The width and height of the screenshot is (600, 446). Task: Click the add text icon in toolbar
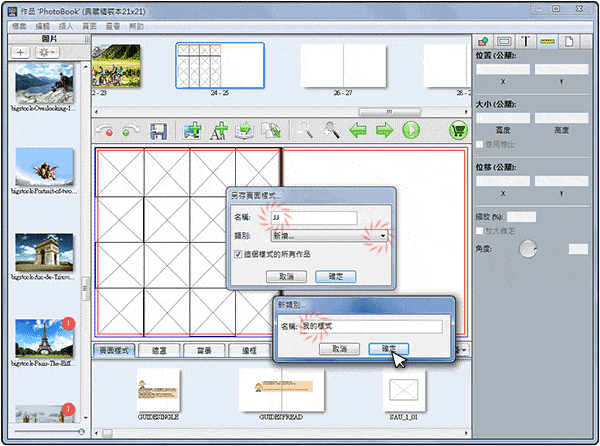(x=218, y=130)
